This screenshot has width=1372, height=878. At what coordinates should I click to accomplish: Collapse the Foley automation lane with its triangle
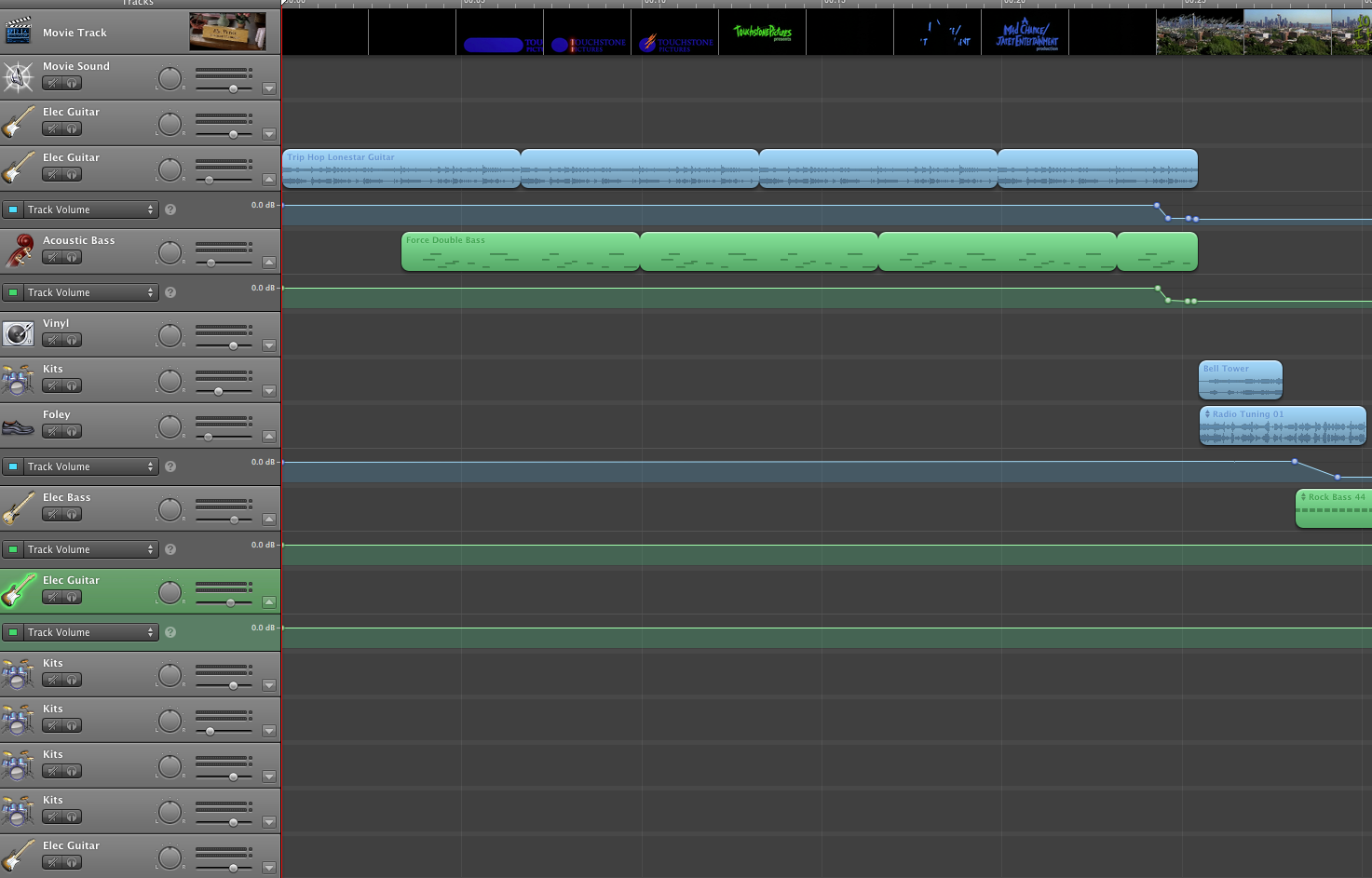[x=269, y=437]
